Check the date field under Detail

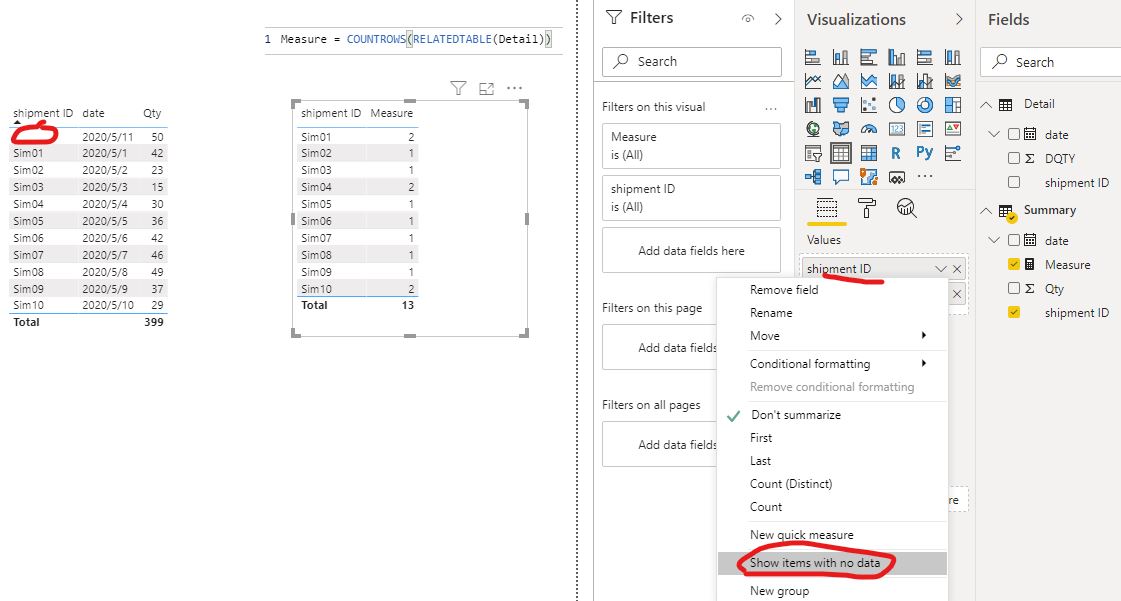[1014, 134]
